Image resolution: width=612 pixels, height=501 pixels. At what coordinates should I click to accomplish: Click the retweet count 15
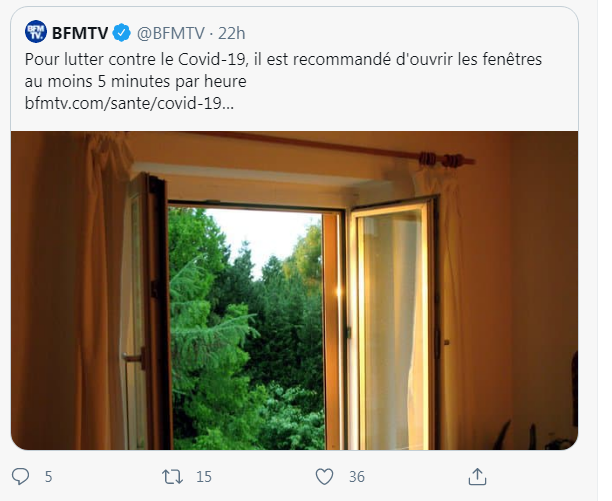pos(204,477)
